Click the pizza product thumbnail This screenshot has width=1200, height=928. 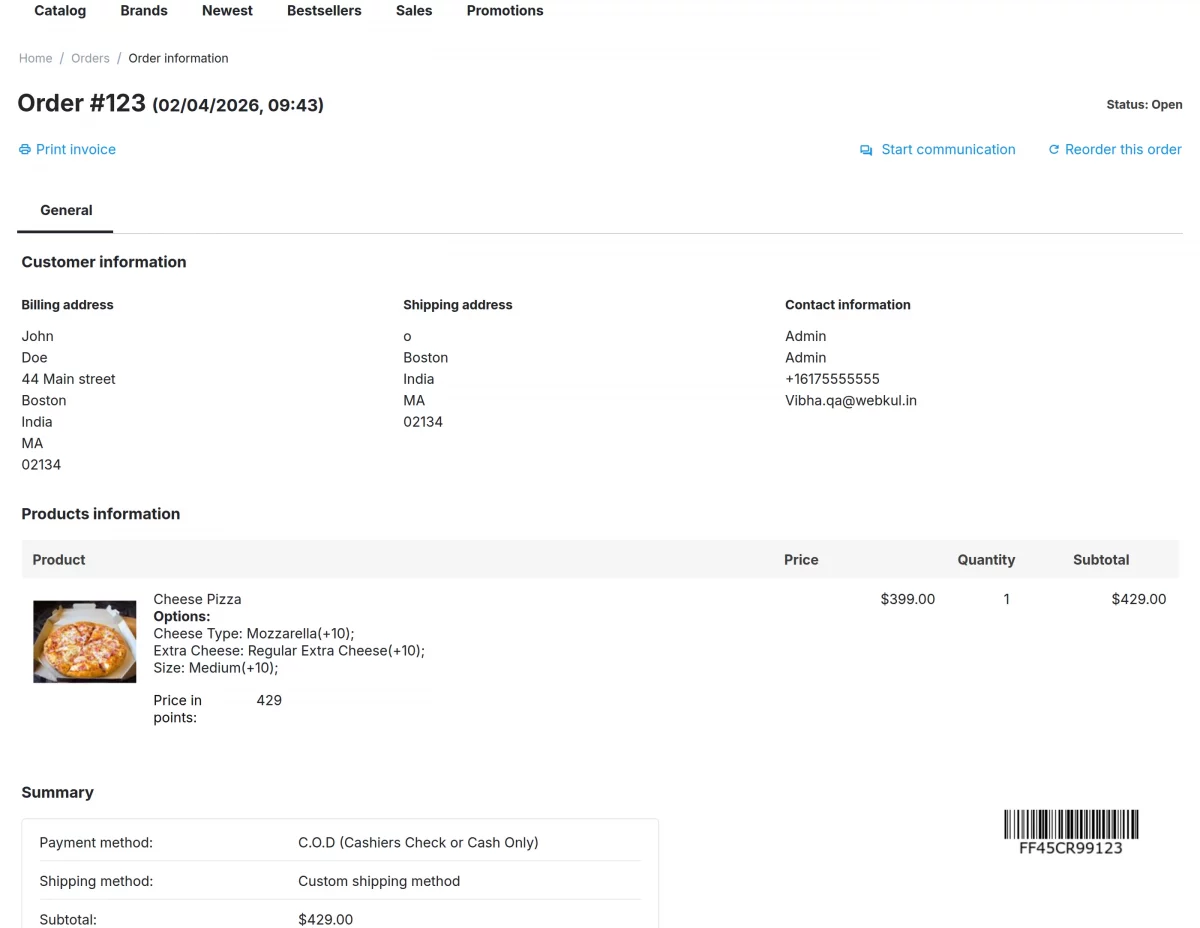tap(84, 640)
